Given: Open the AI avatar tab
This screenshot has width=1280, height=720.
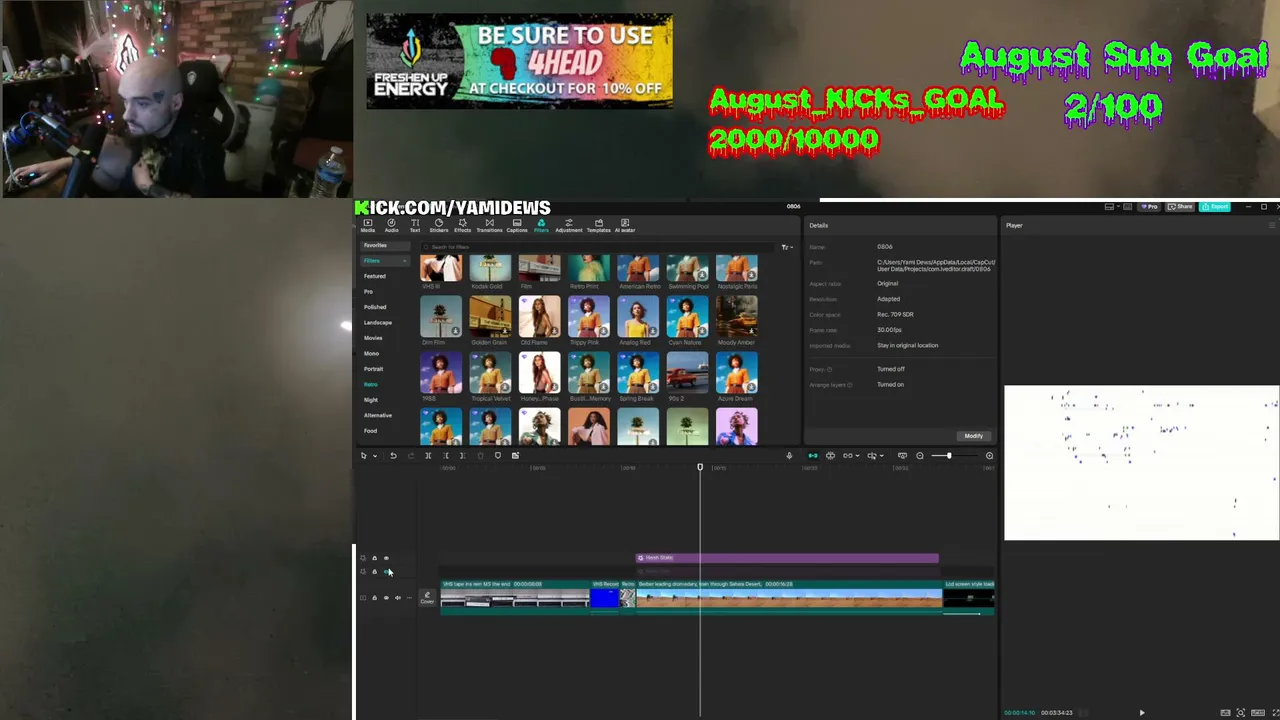Looking at the screenshot, I should click(625, 226).
